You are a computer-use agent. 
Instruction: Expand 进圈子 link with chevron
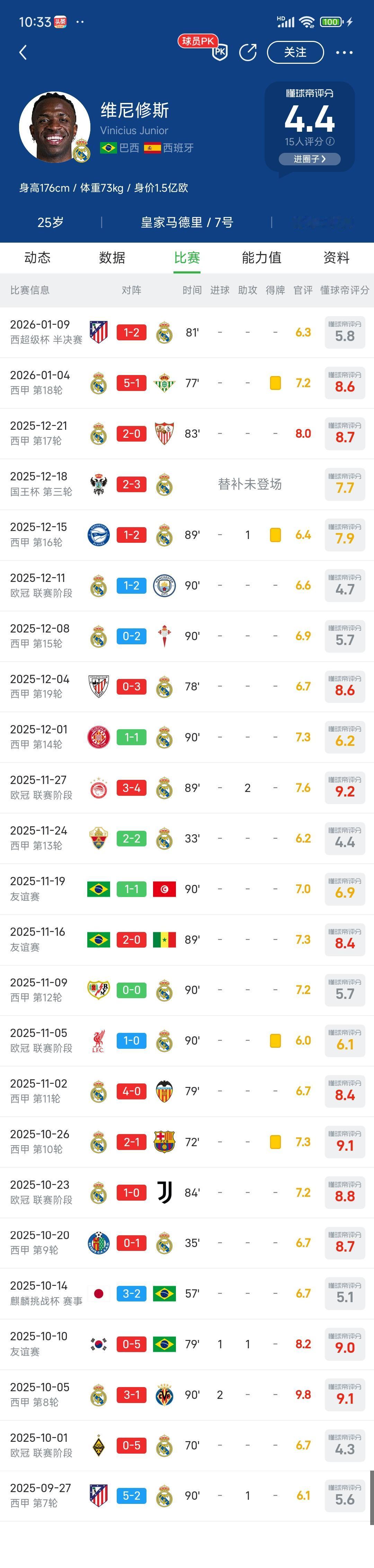[310, 159]
